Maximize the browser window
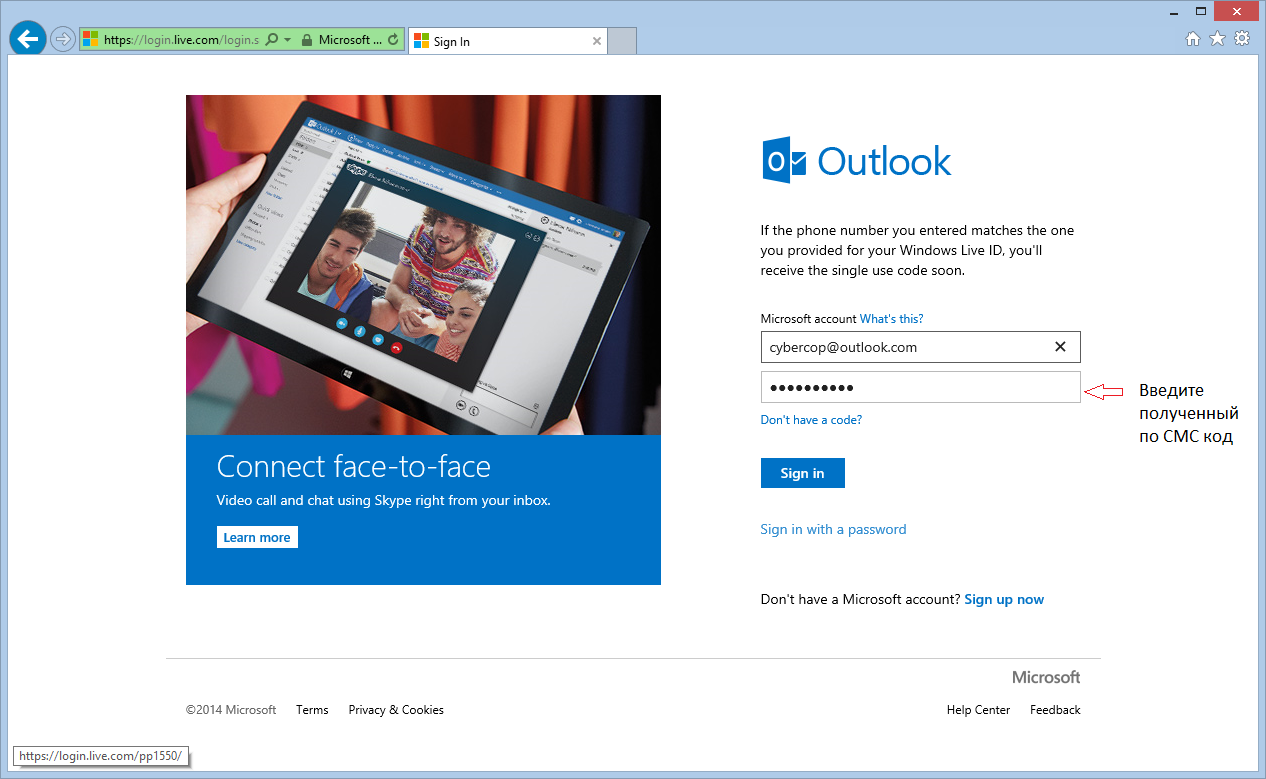 tap(1201, 11)
